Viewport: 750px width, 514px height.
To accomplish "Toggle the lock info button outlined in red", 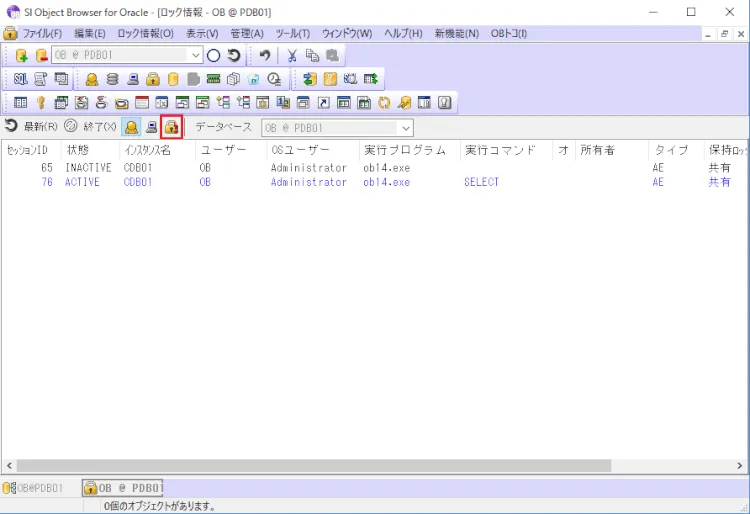I will [x=172, y=127].
